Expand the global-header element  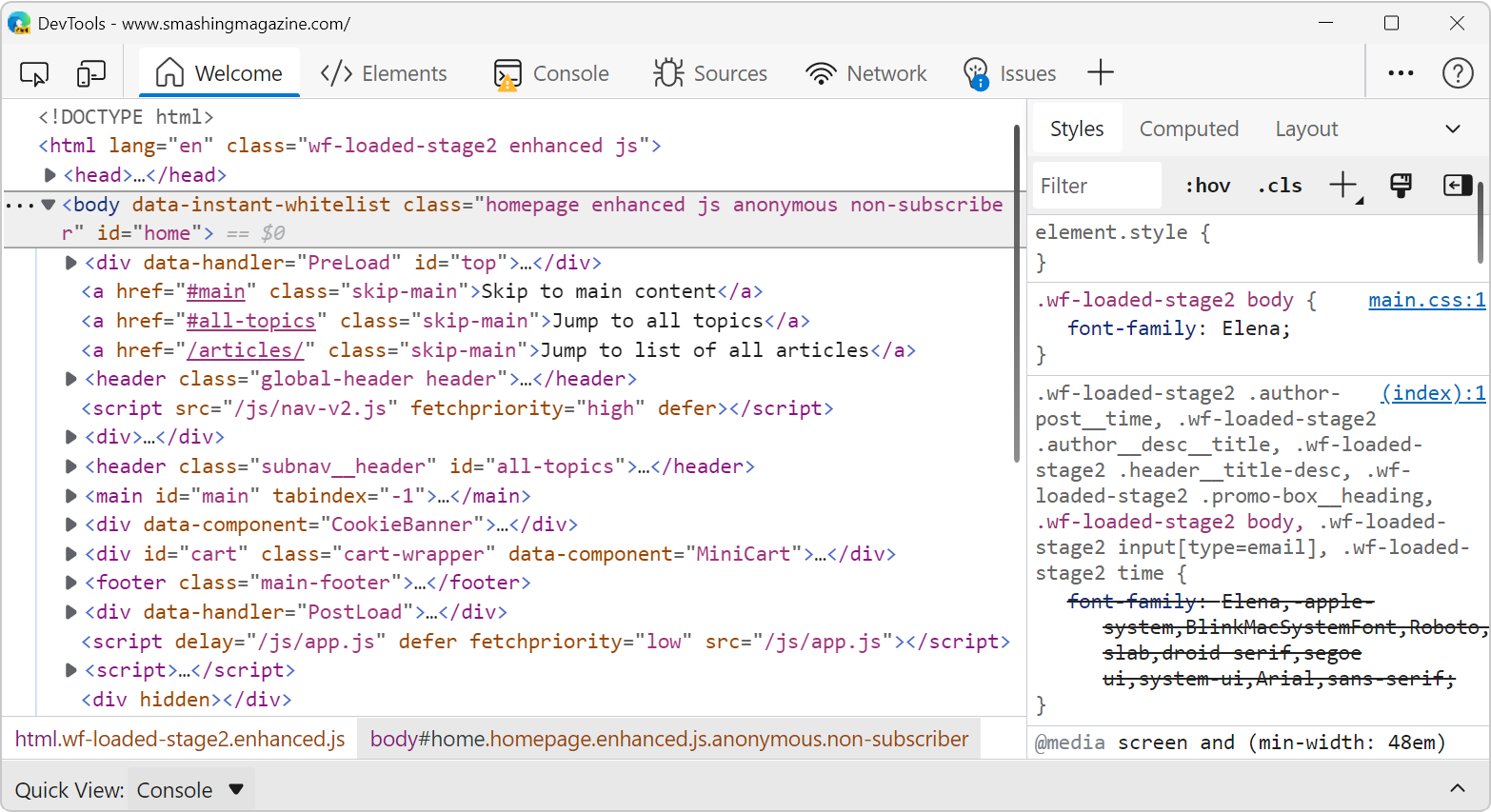click(x=70, y=378)
